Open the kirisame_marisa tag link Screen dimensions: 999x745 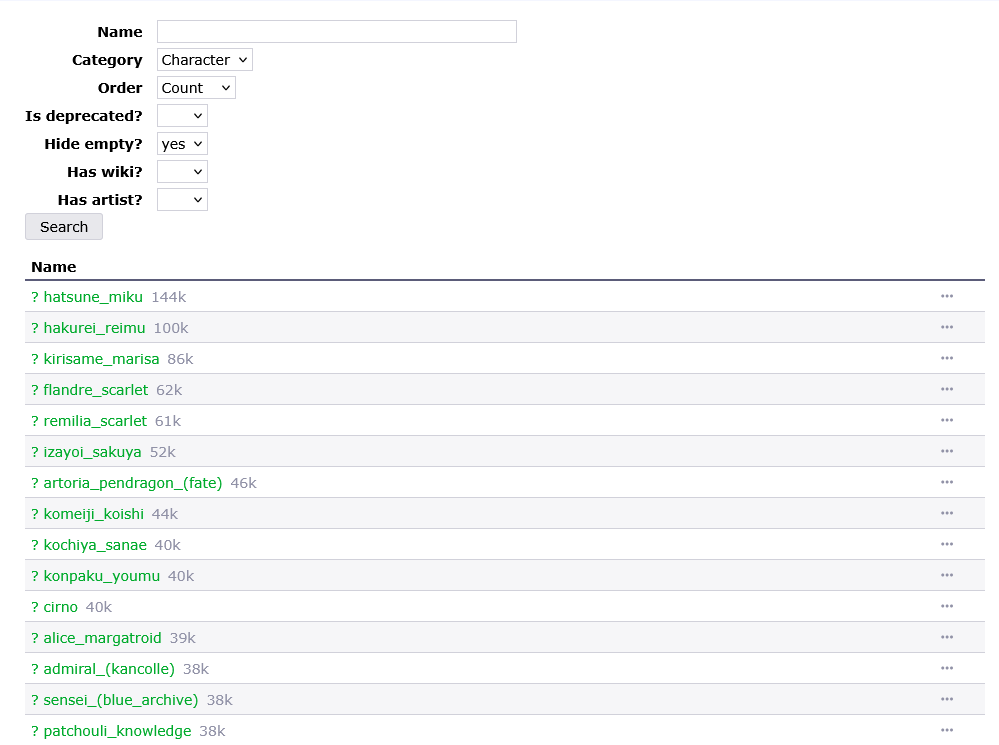click(101, 359)
